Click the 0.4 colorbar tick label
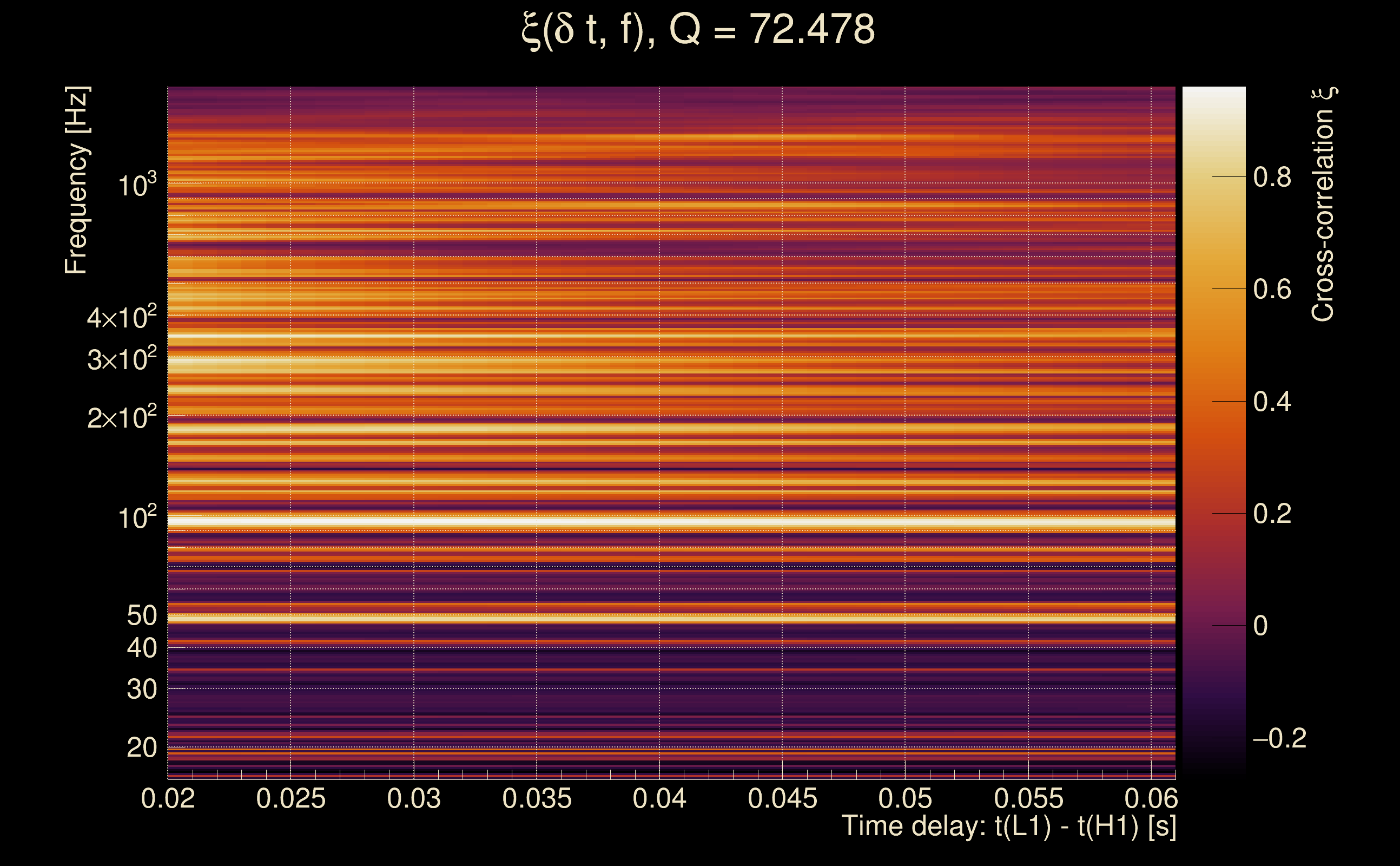Viewport: 1400px width, 866px height. [1272, 402]
